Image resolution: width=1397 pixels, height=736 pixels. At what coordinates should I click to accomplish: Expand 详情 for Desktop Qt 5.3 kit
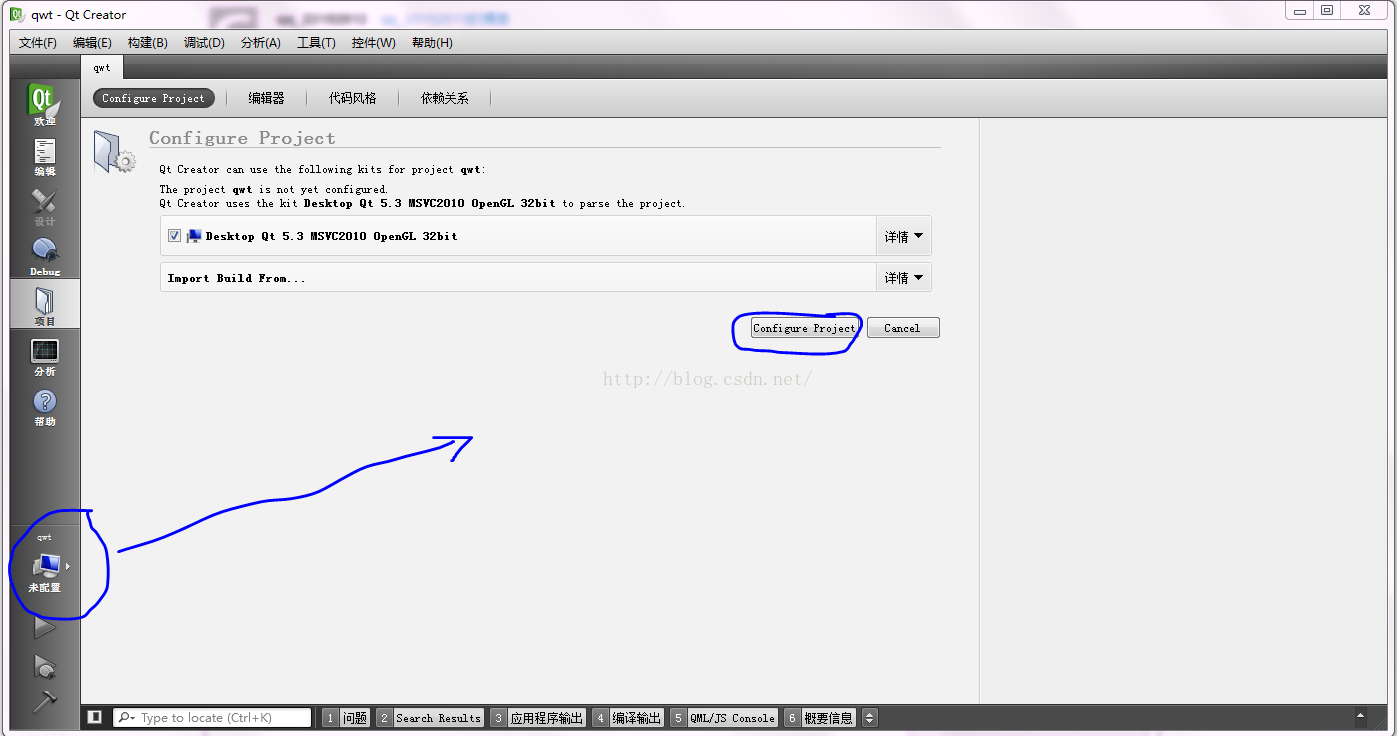[903, 236]
